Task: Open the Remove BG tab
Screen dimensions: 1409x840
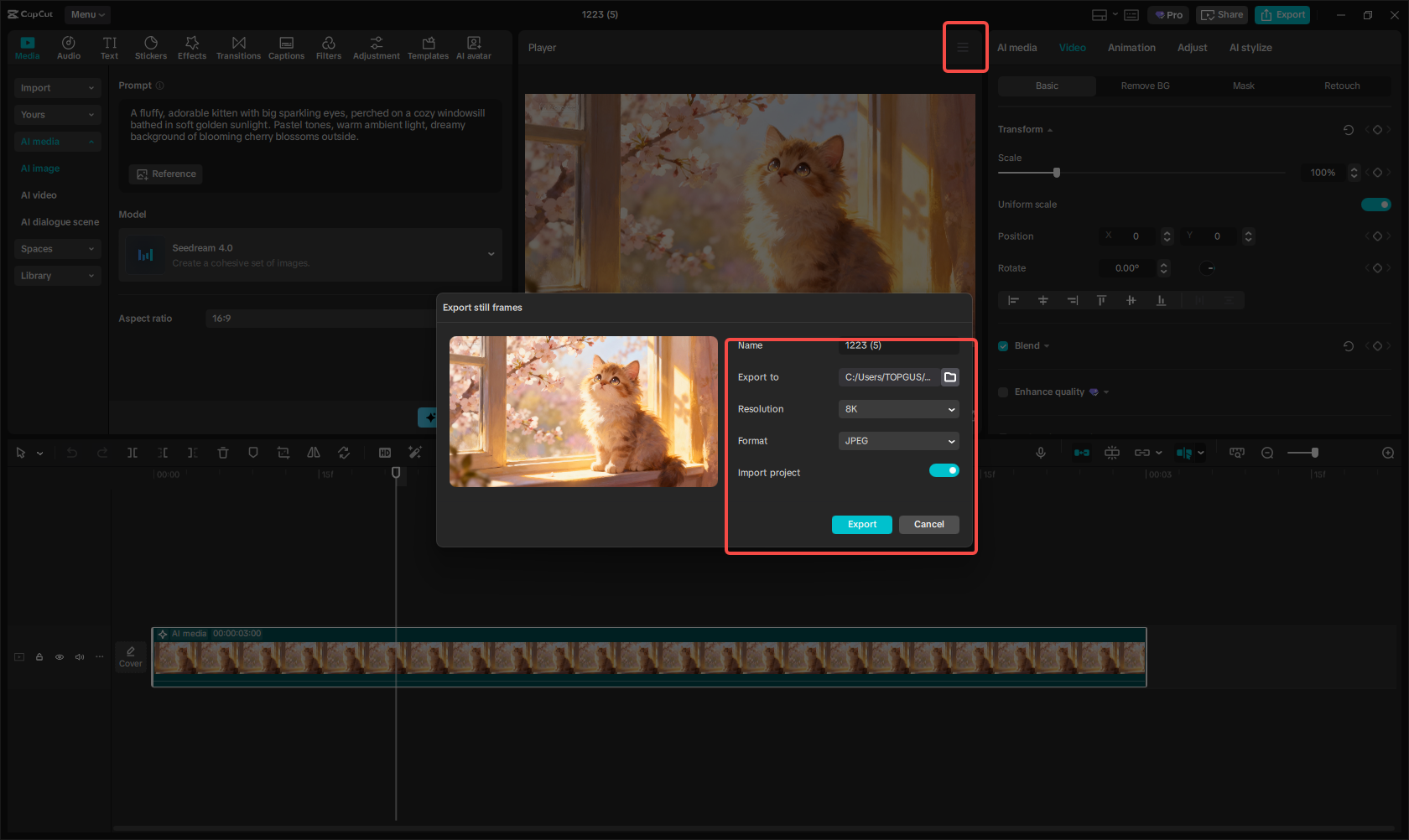Action: [x=1145, y=86]
